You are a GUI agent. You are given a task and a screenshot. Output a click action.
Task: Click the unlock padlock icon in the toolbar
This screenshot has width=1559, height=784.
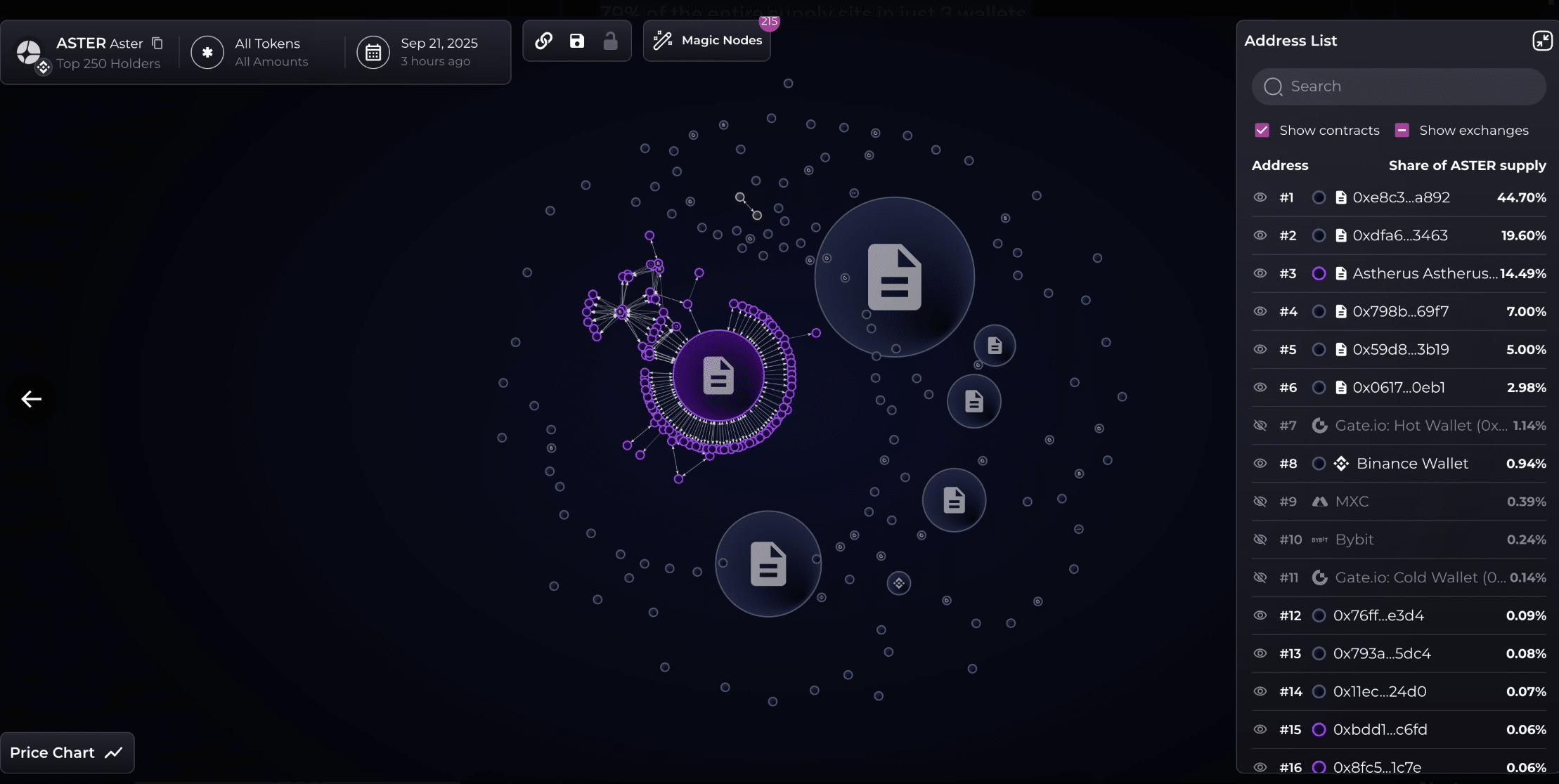609,41
